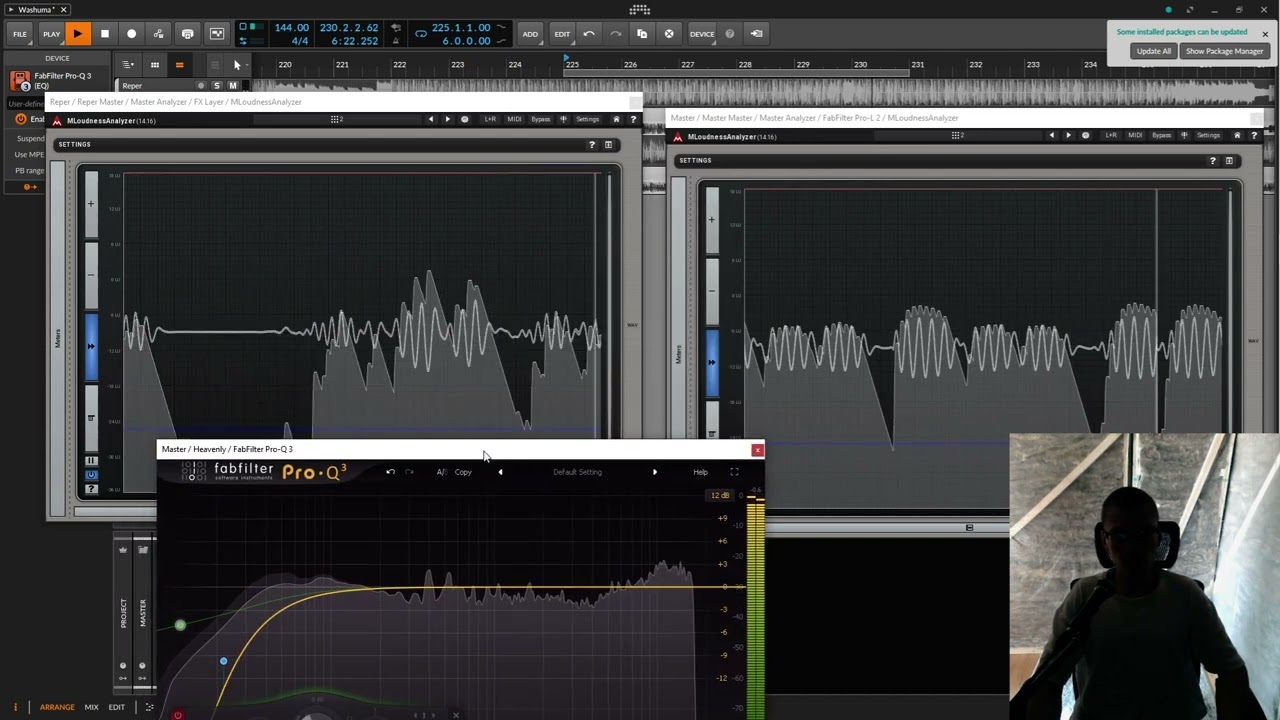Click the help question icon beside DEVICE
1280x720 pixels.
729,34
